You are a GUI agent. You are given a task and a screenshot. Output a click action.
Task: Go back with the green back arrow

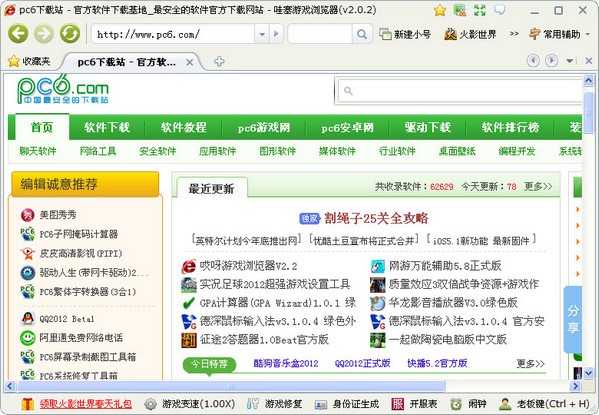(18, 34)
